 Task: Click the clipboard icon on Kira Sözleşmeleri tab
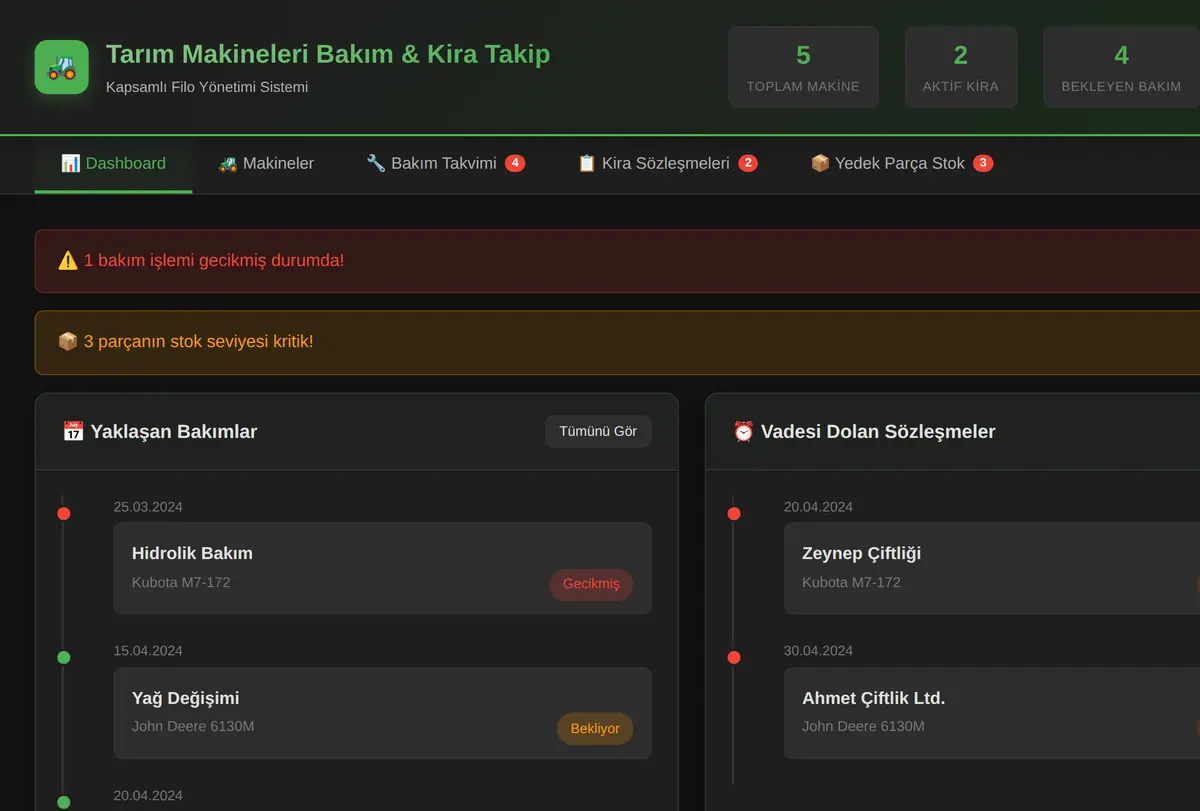(587, 163)
